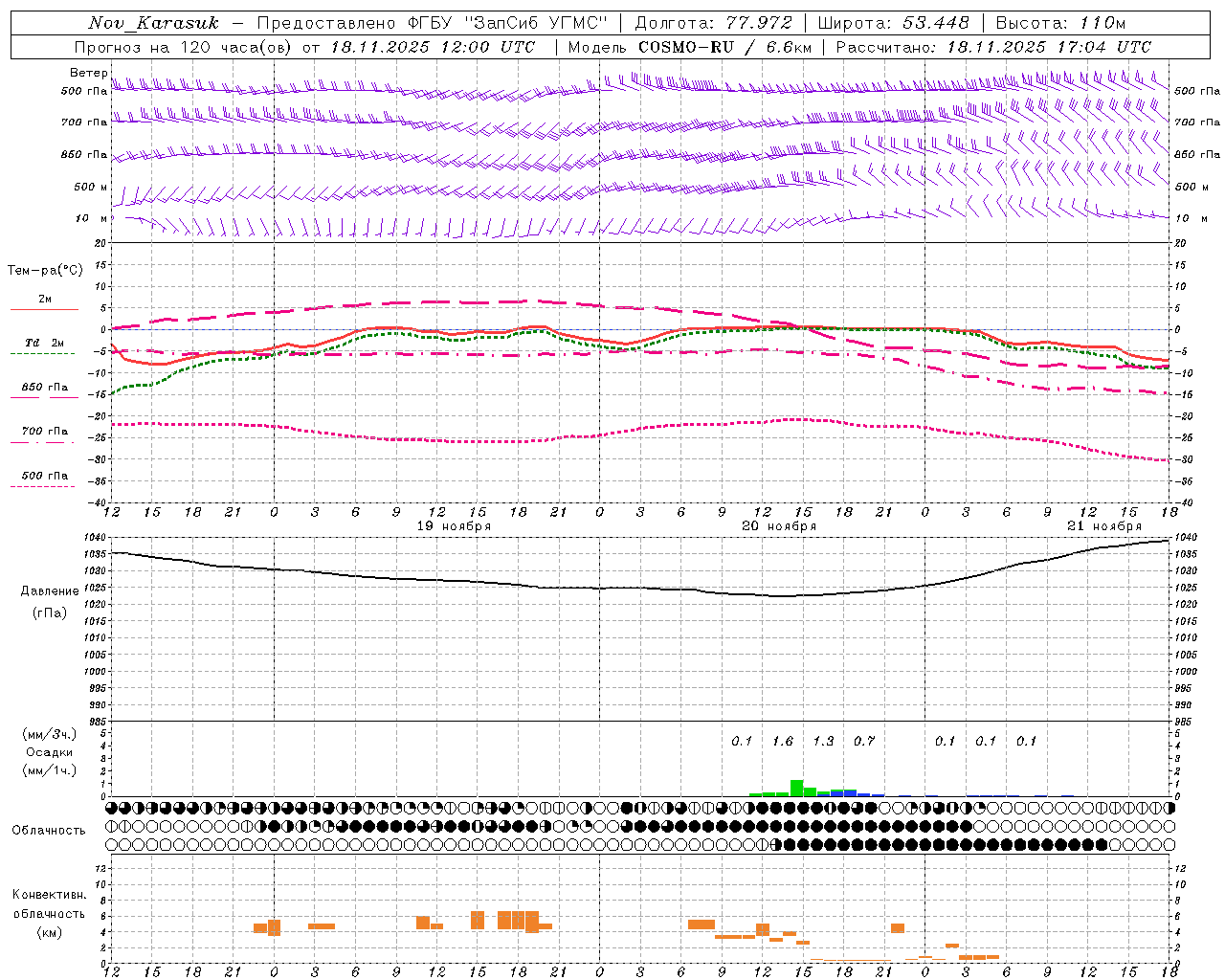Click the Осадки precipitation label
The image size is (1225, 980).
coord(50,752)
